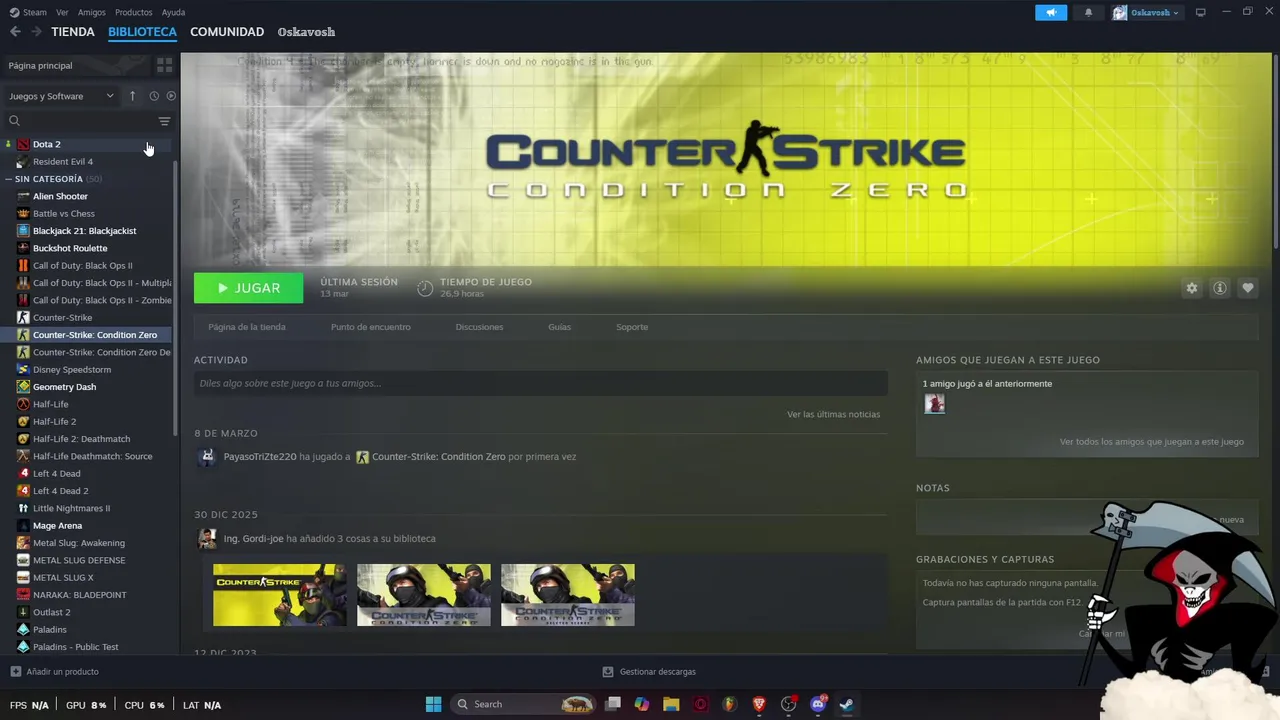This screenshot has height=720, width=1280.
Task: Open the Amigos menu
Action: click(x=91, y=12)
